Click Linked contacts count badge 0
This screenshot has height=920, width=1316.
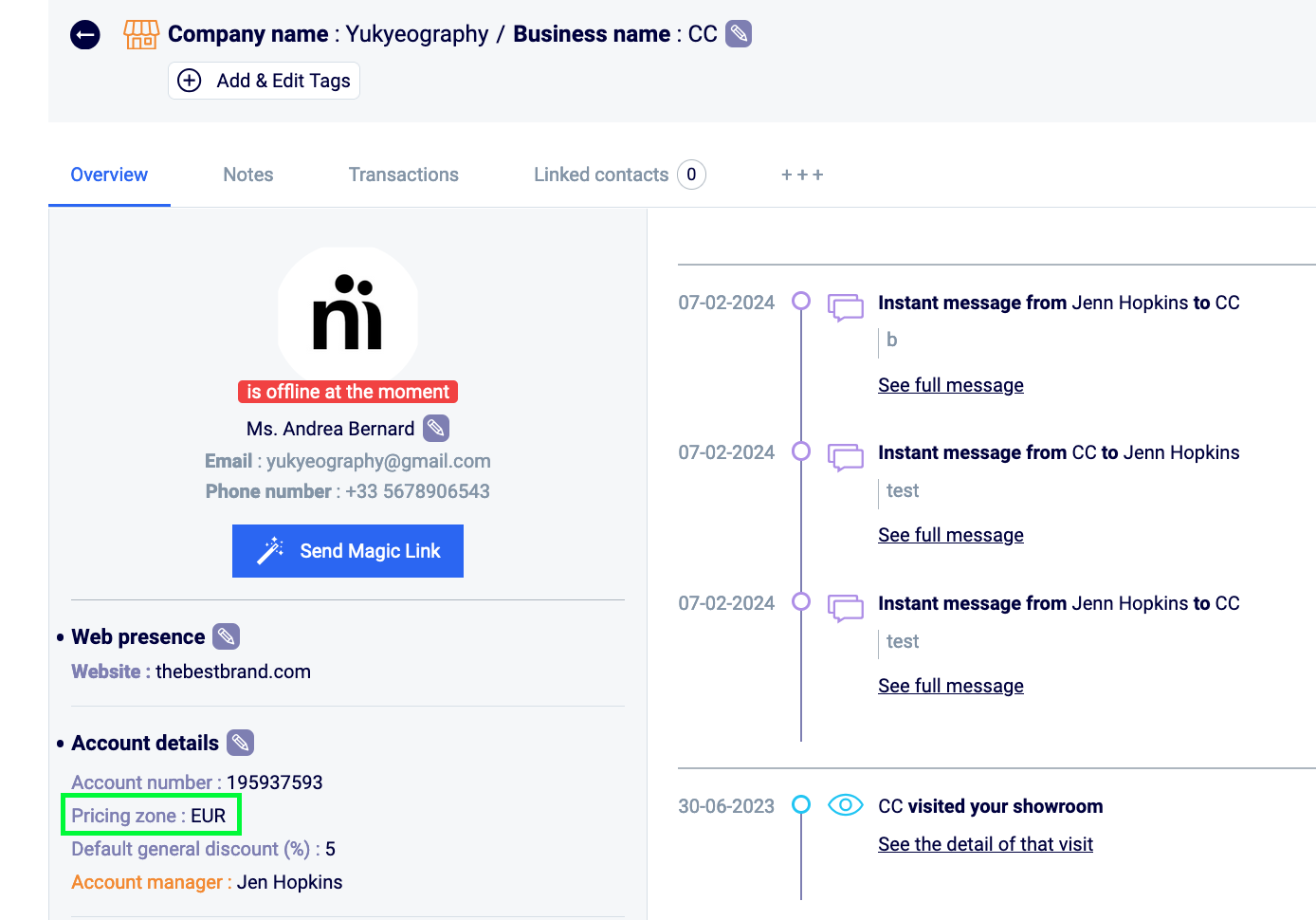tap(692, 175)
